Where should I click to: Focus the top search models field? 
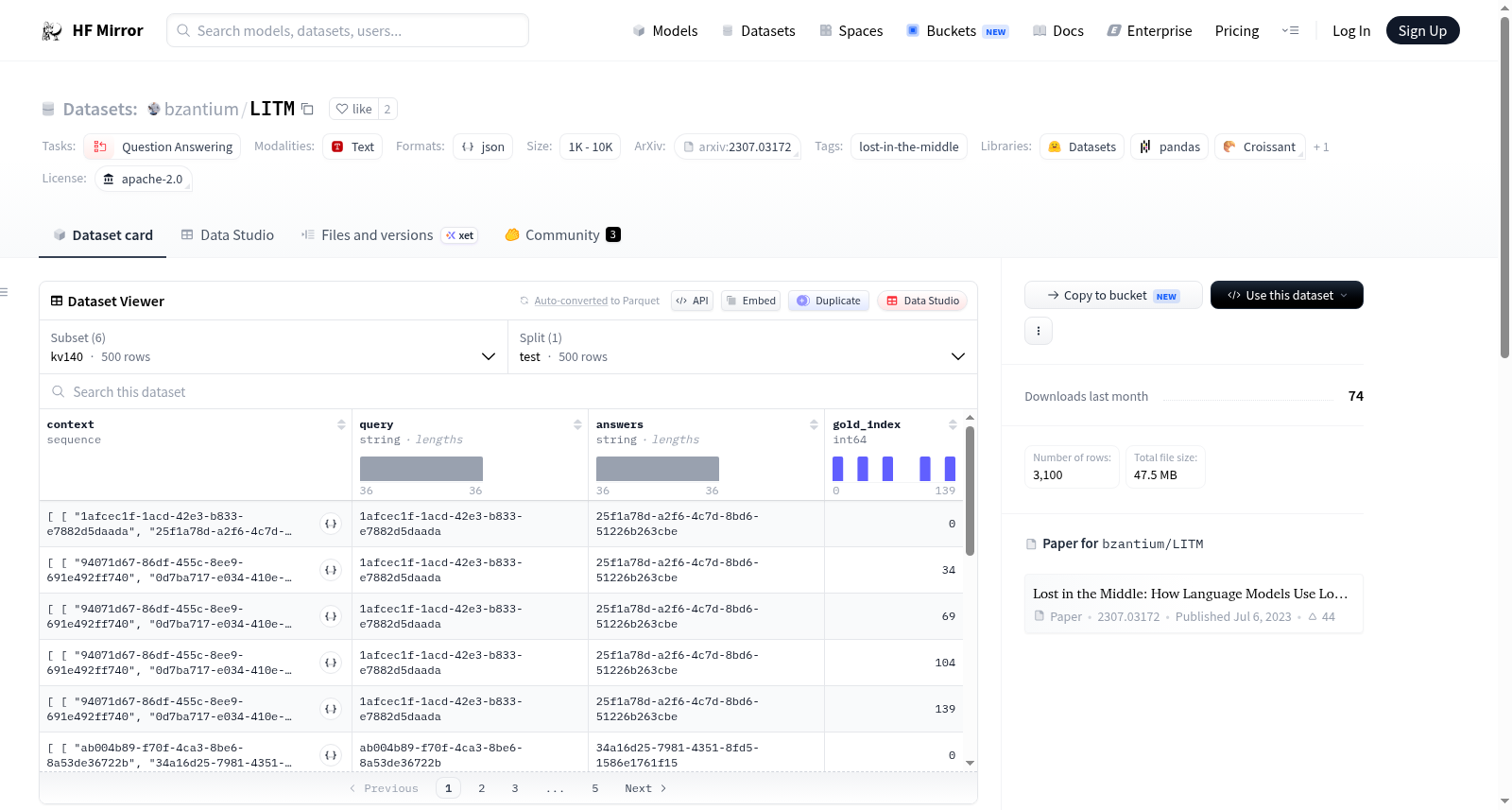coord(348,30)
